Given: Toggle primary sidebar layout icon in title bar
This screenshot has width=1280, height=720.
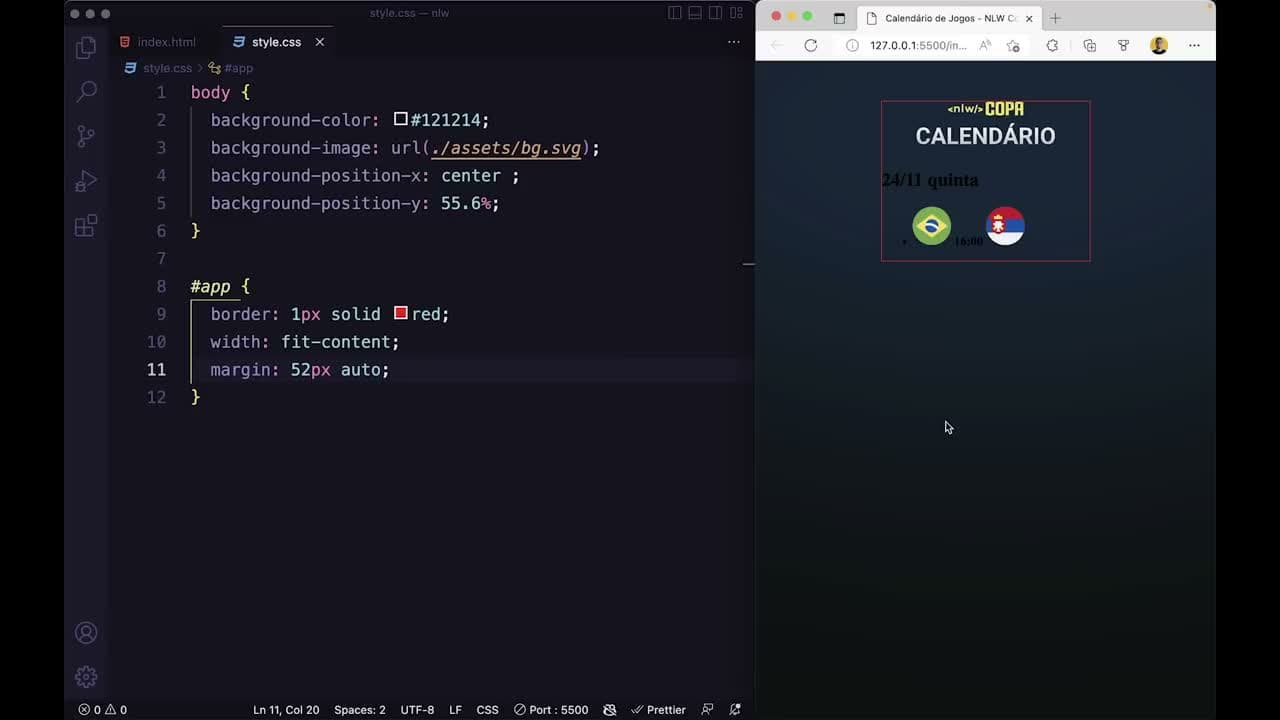Looking at the screenshot, I should (x=674, y=13).
